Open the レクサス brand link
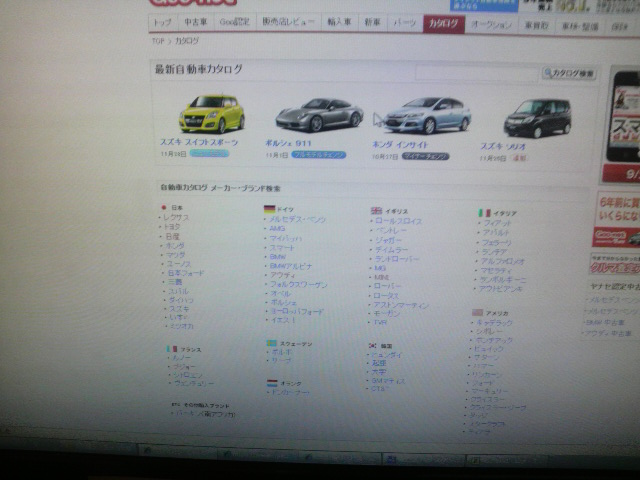 (176, 218)
